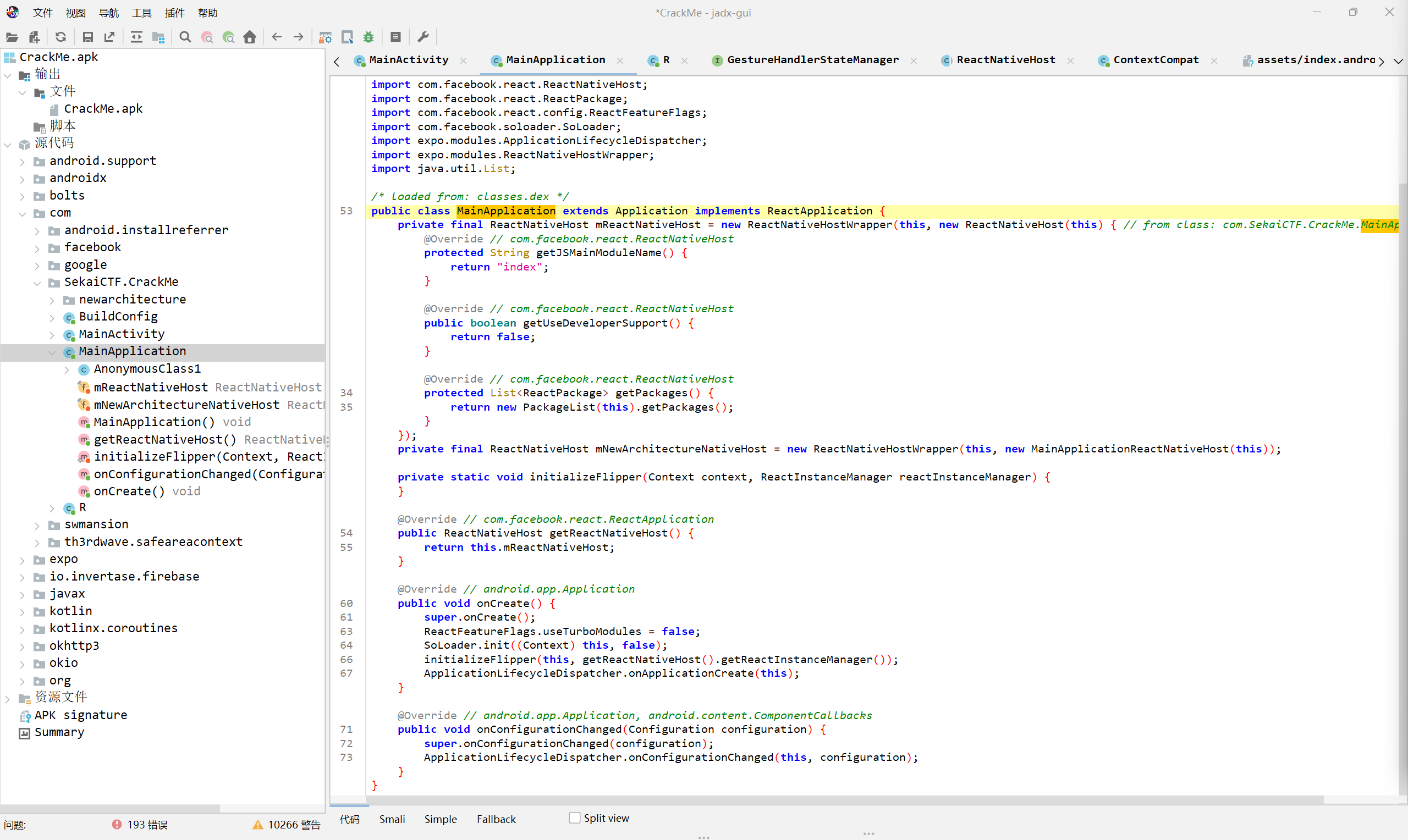Open preferences wrench icon
1408x840 pixels.
[423, 37]
